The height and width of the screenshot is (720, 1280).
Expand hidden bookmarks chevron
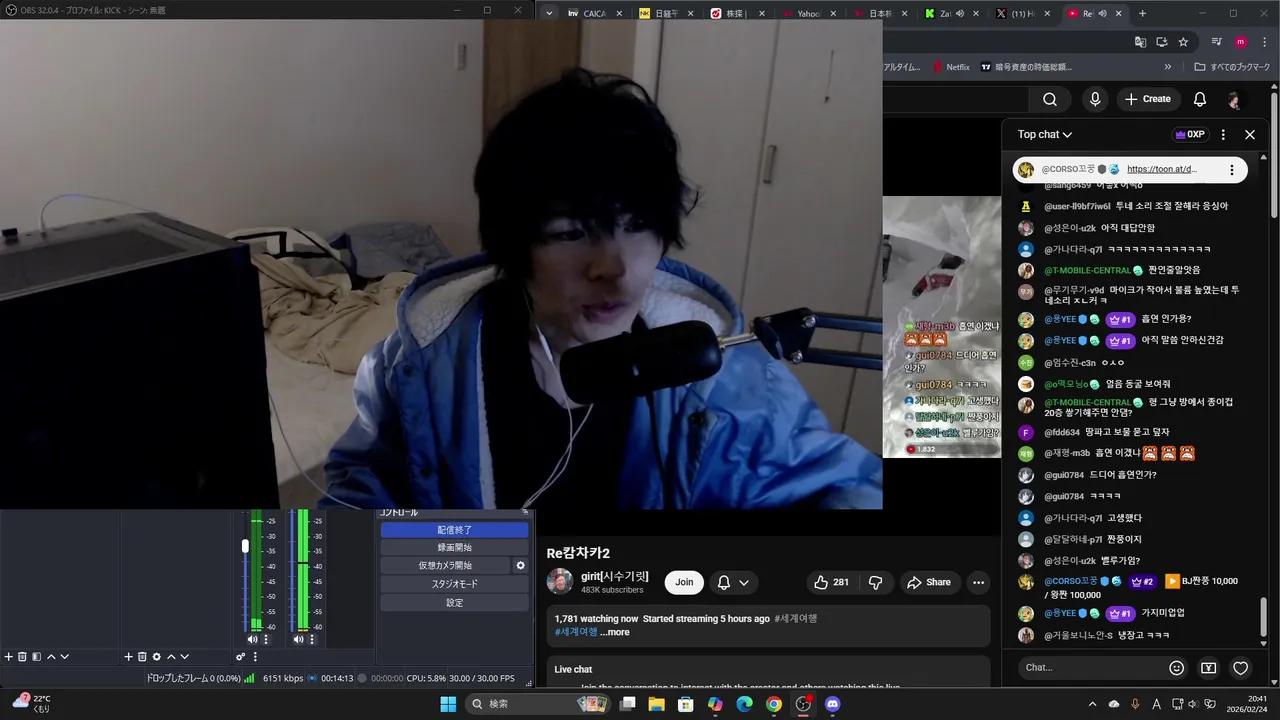[x=1167, y=67]
